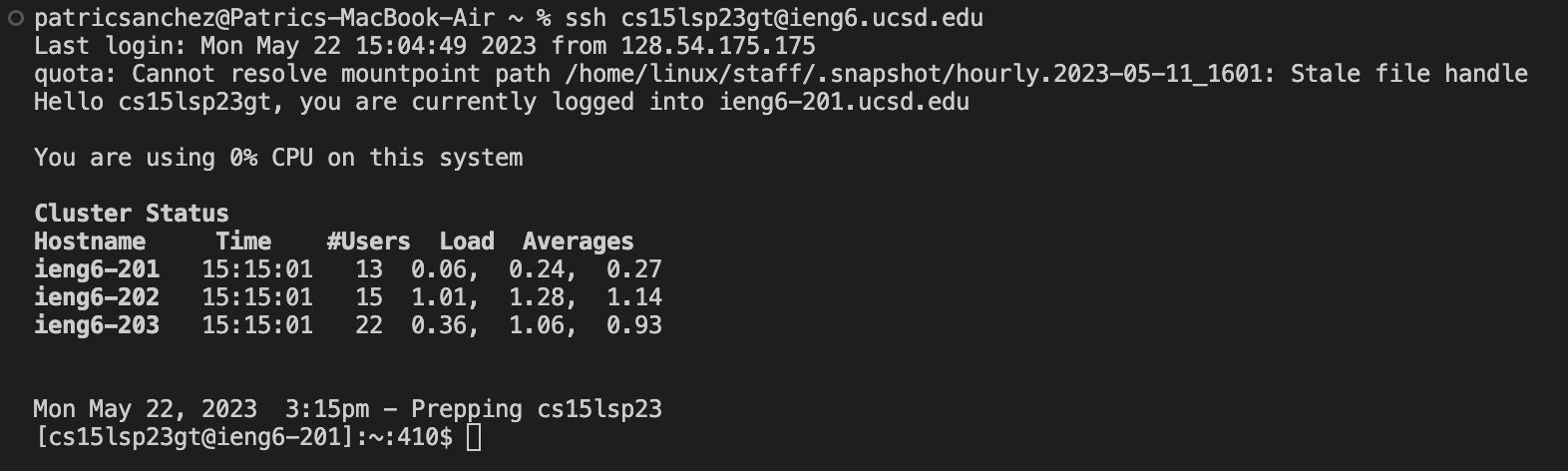1568x471 pixels.
Task: Click the cursor block after the 410$ prompt
Action: (474, 437)
